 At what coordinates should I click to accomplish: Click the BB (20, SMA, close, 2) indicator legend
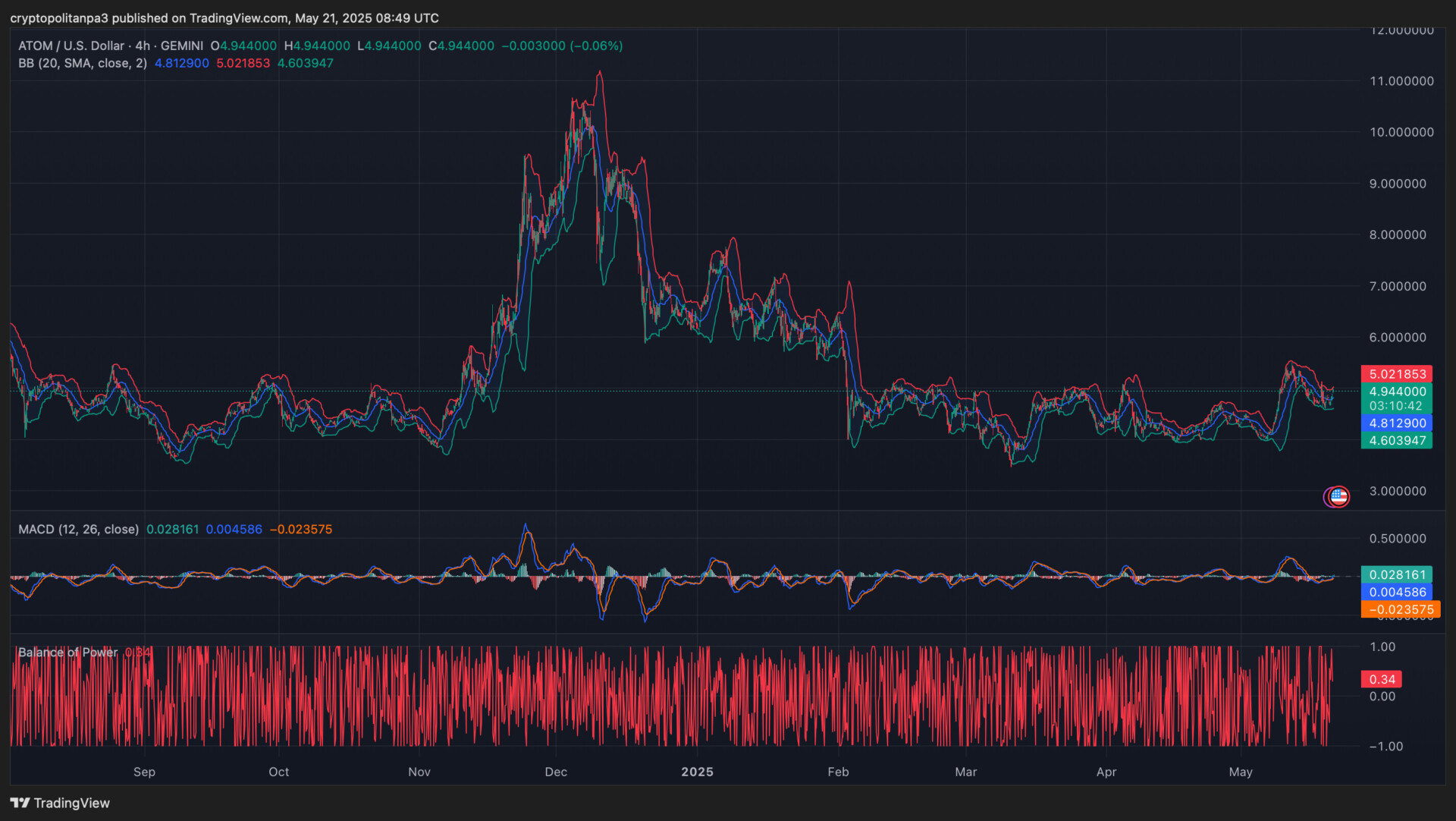tap(83, 63)
